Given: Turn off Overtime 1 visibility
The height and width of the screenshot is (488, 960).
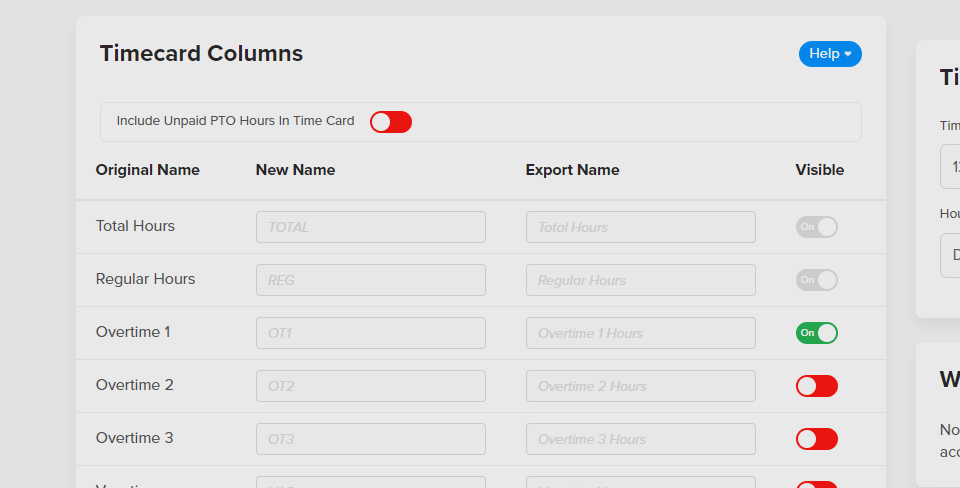Looking at the screenshot, I should 816,333.
